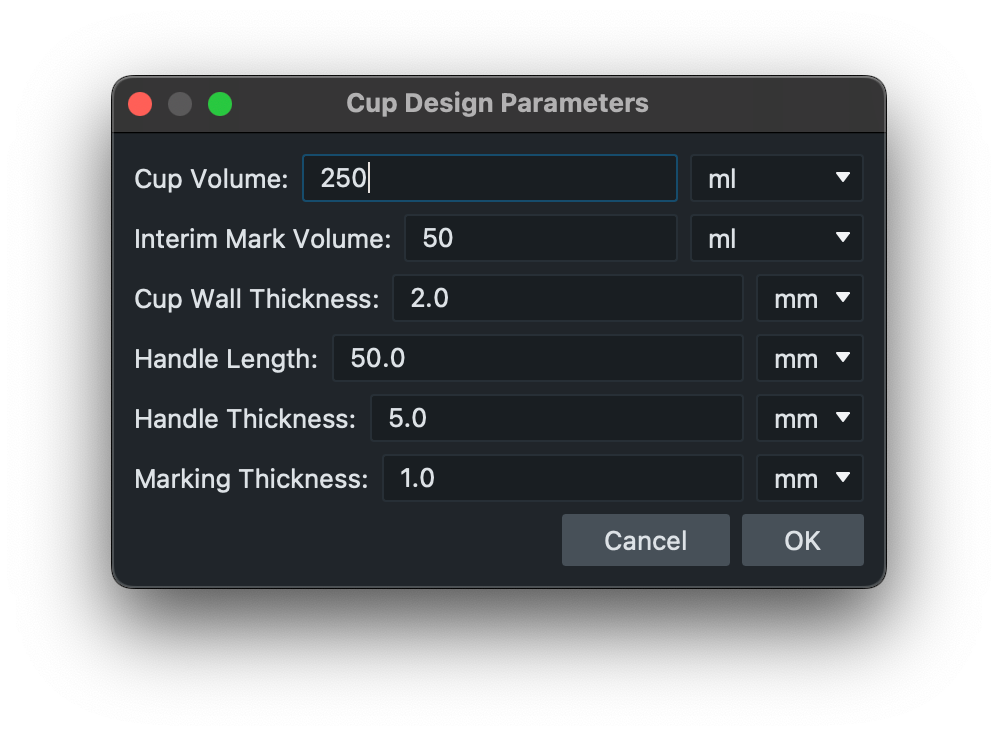Screen dimensions: 998x736
Task: Confirm parameters with the OK button
Action: (803, 540)
